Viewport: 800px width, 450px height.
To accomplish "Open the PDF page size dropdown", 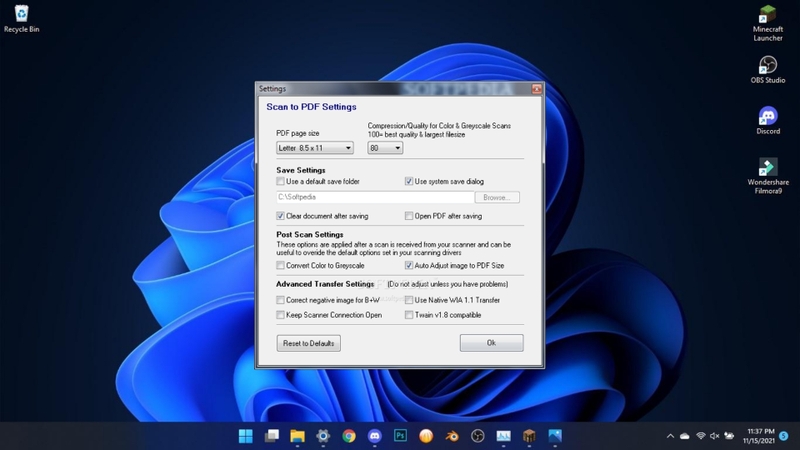I will click(315, 148).
